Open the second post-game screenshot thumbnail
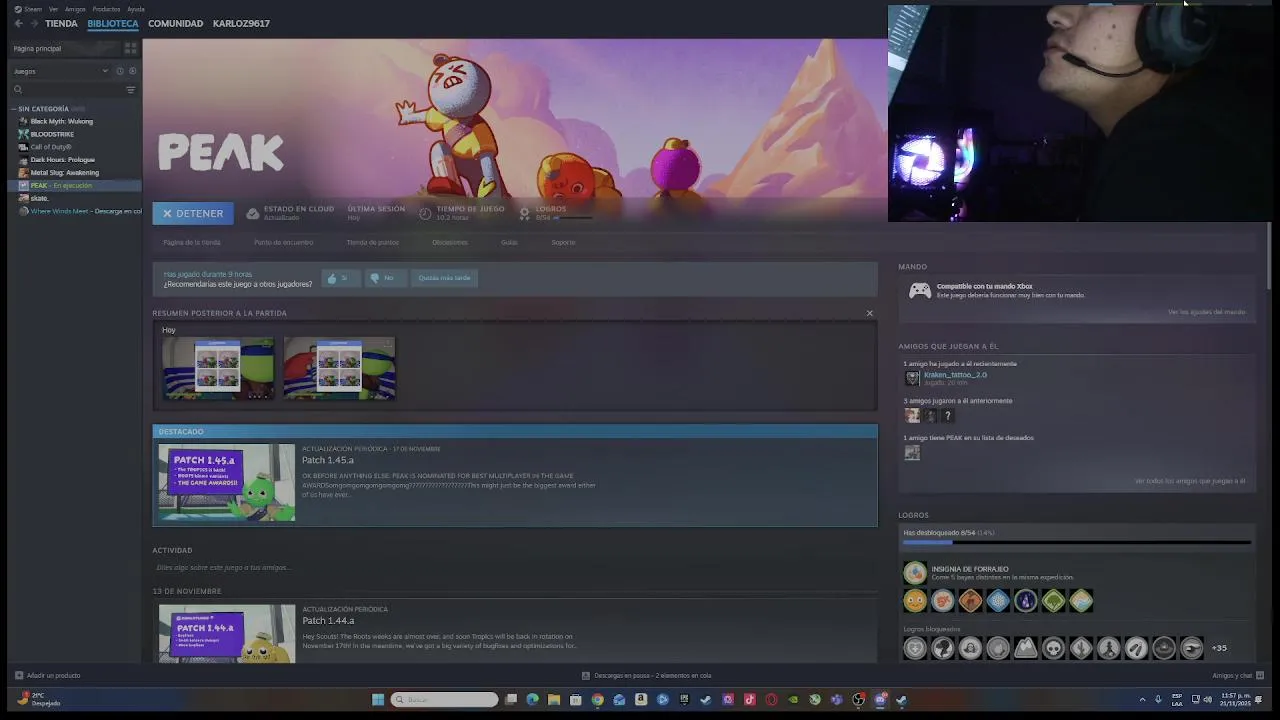 click(339, 369)
